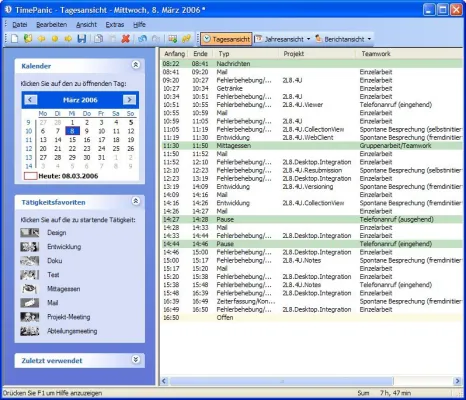Go to next month in calendar
The width and height of the screenshot is (466, 400).
pyautogui.click(x=129, y=100)
